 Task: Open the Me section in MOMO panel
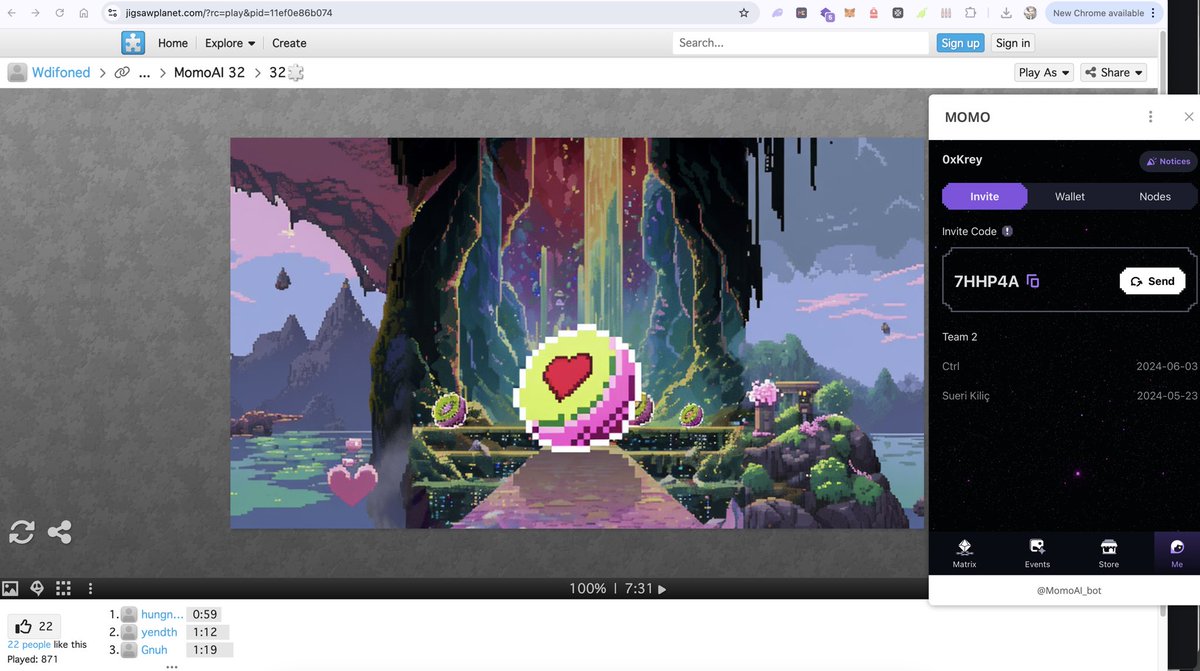point(1177,554)
